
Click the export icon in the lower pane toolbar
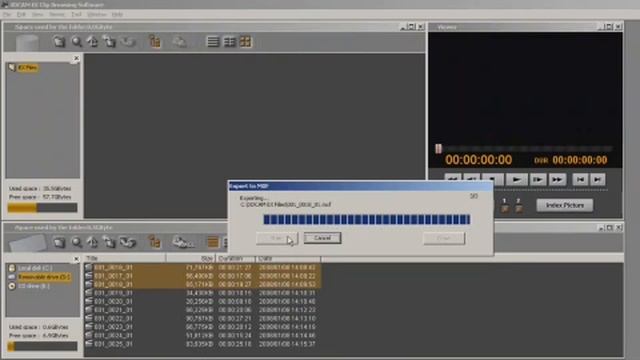point(182,242)
